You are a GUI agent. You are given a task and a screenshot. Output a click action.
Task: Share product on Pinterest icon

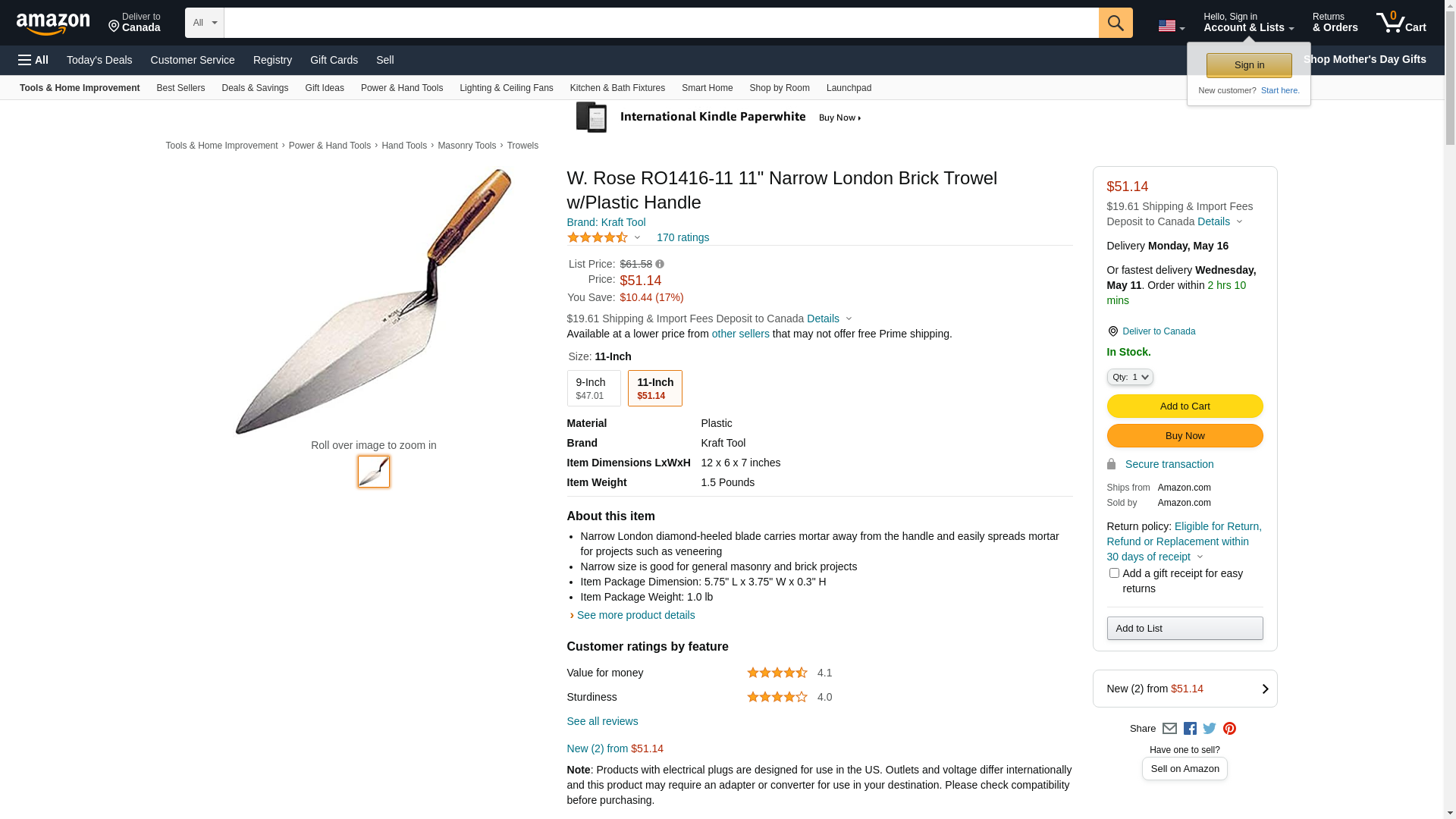(1229, 729)
